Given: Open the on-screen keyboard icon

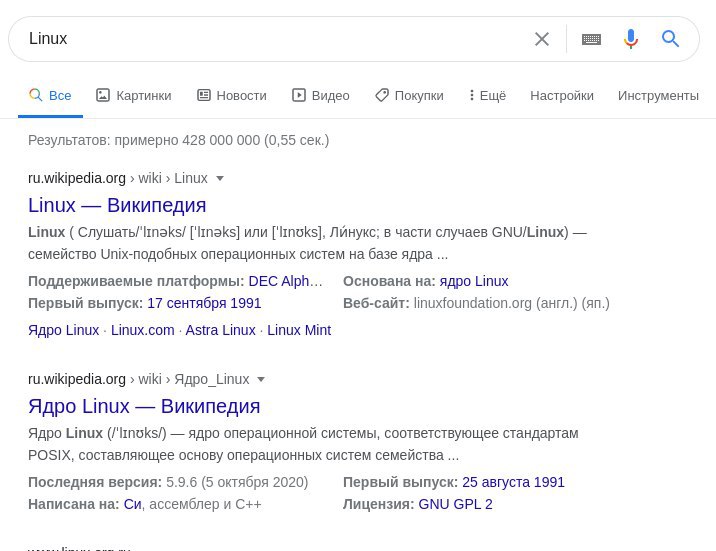Looking at the screenshot, I should click(591, 39).
